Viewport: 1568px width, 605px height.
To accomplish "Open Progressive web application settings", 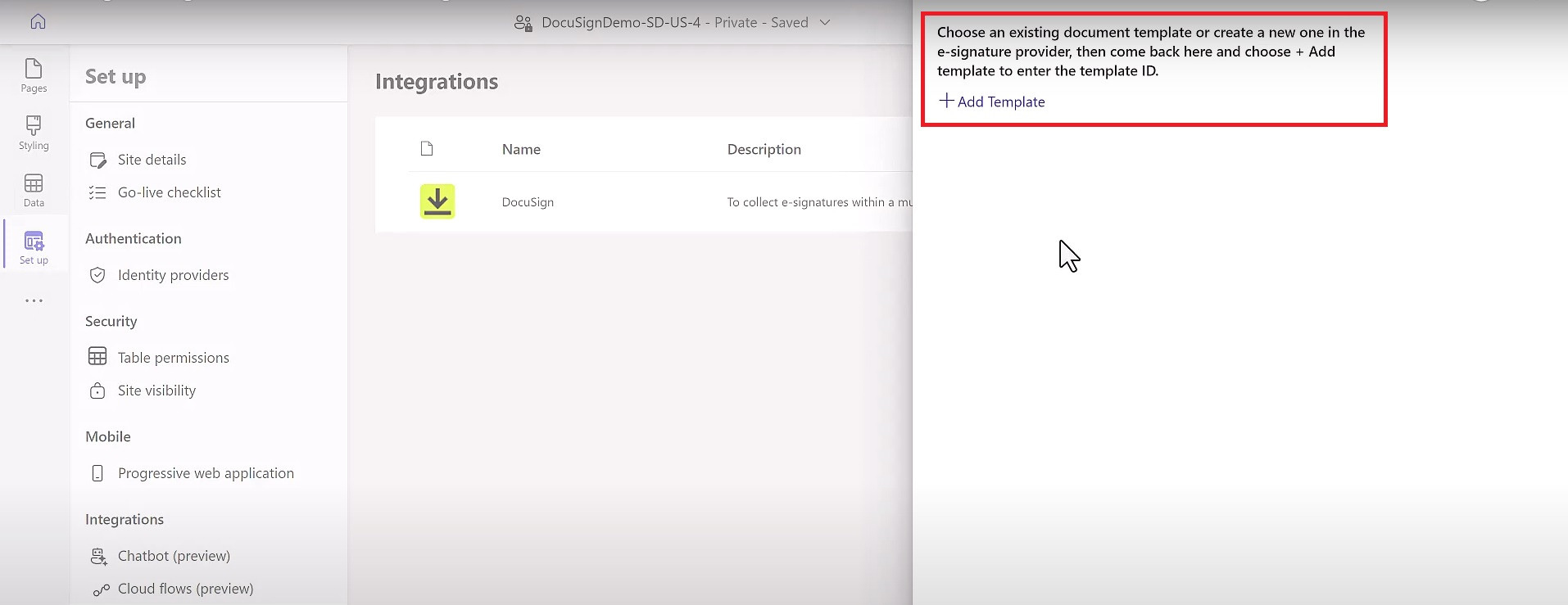I will click(206, 473).
